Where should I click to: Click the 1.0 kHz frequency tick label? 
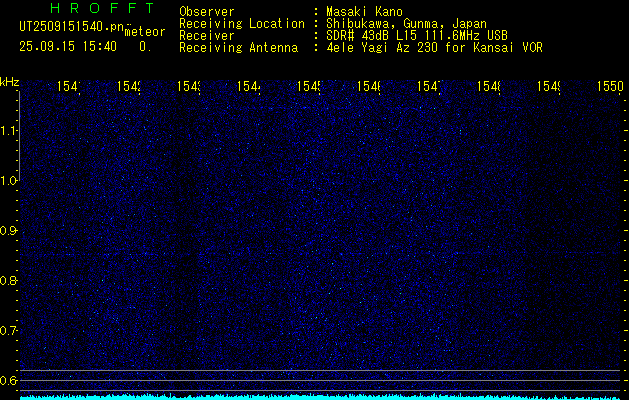[8, 181]
